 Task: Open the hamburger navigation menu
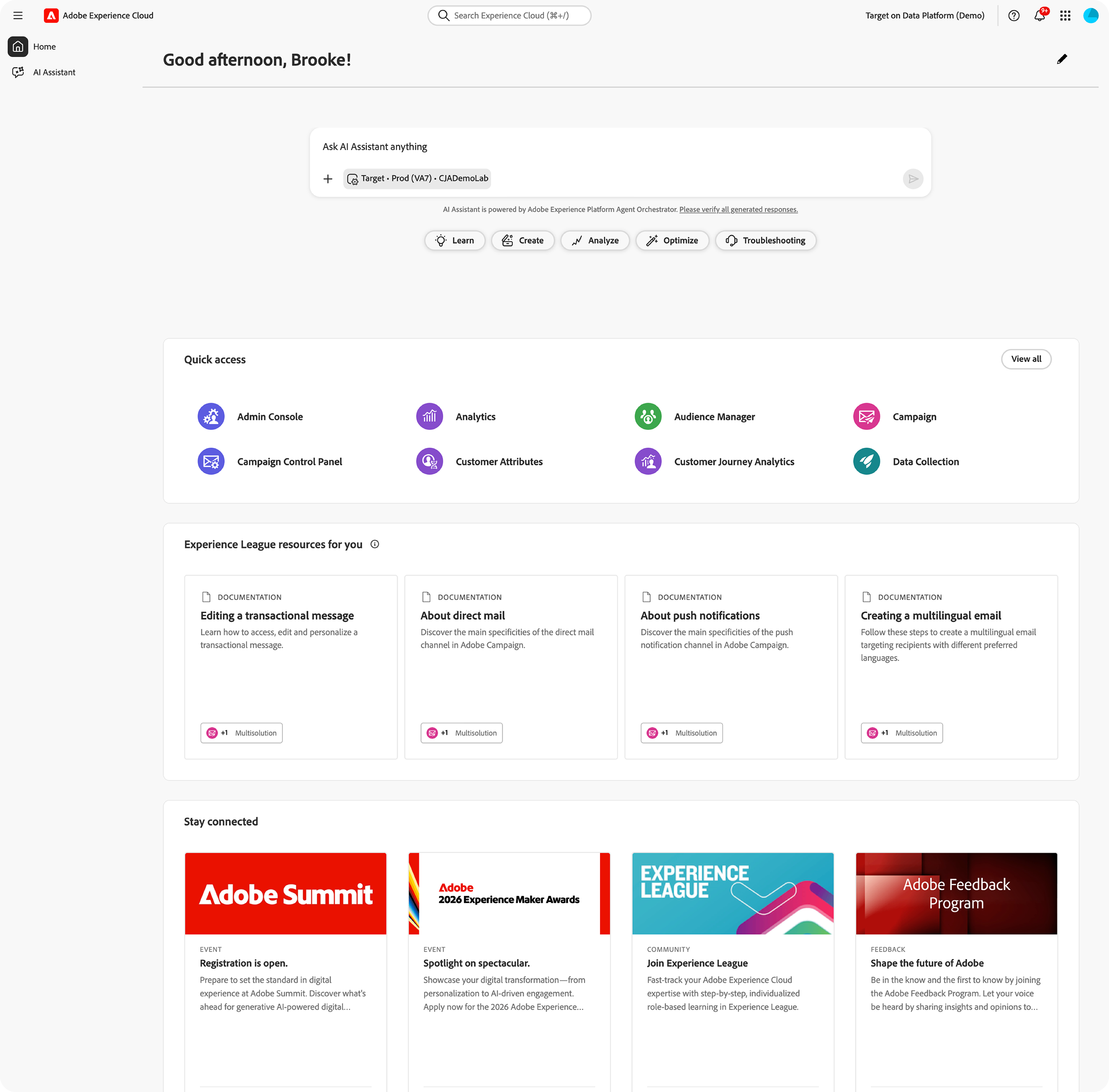18,15
